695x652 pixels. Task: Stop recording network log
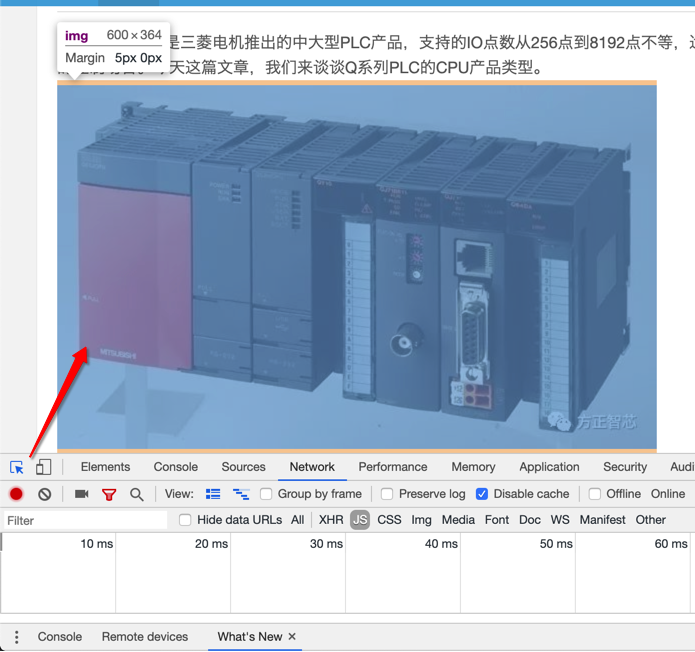point(16,494)
